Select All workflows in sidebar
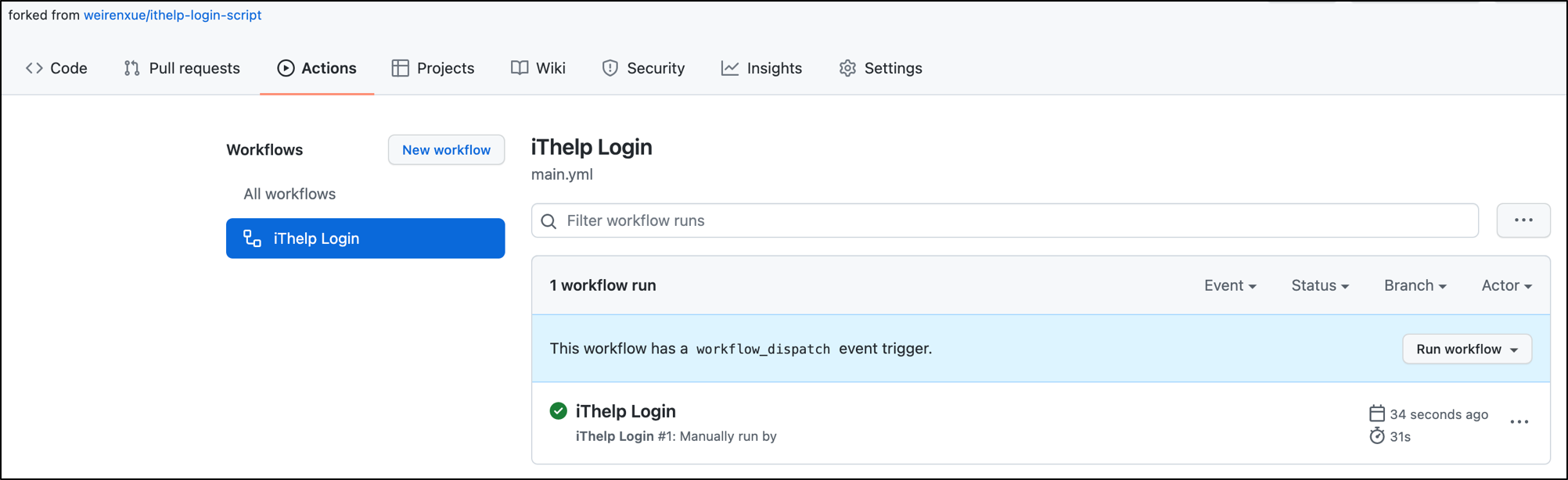 pos(290,194)
